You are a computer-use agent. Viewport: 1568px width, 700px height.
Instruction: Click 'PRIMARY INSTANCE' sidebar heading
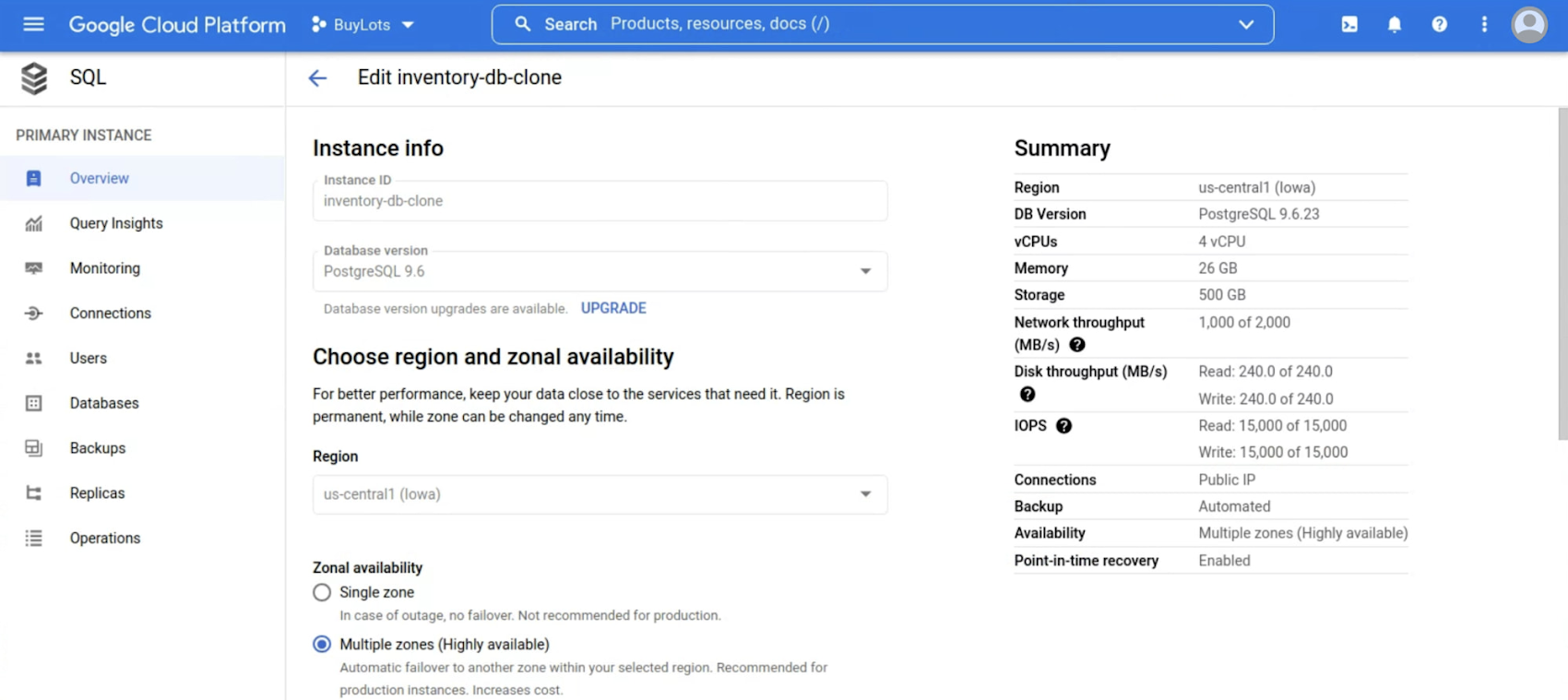pyautogui.click(x=84, y=136)
